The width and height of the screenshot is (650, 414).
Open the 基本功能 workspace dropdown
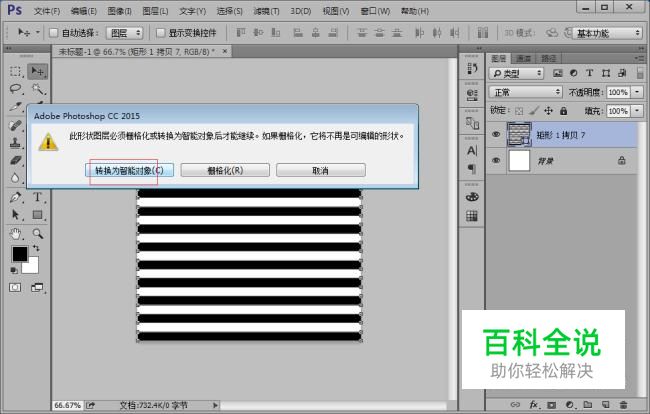[x=608, y=33]
